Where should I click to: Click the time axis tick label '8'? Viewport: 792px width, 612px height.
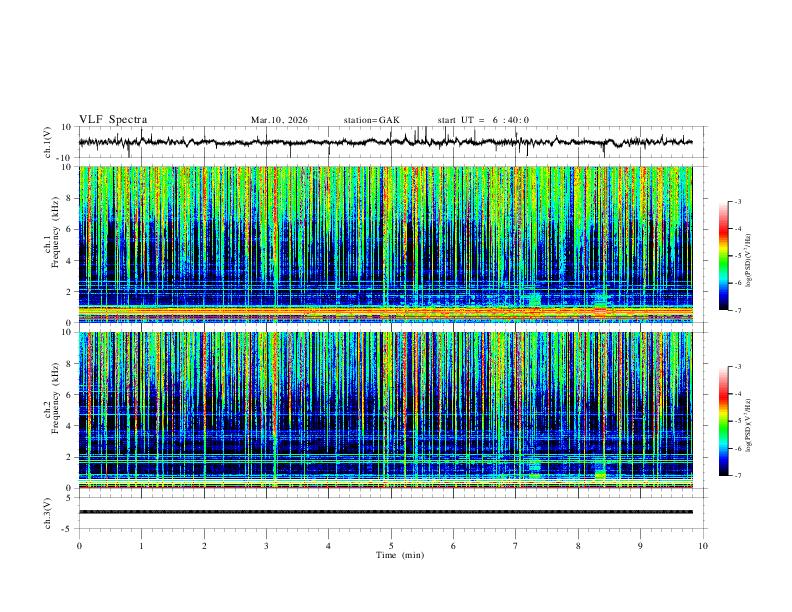(x=578, y=546)
